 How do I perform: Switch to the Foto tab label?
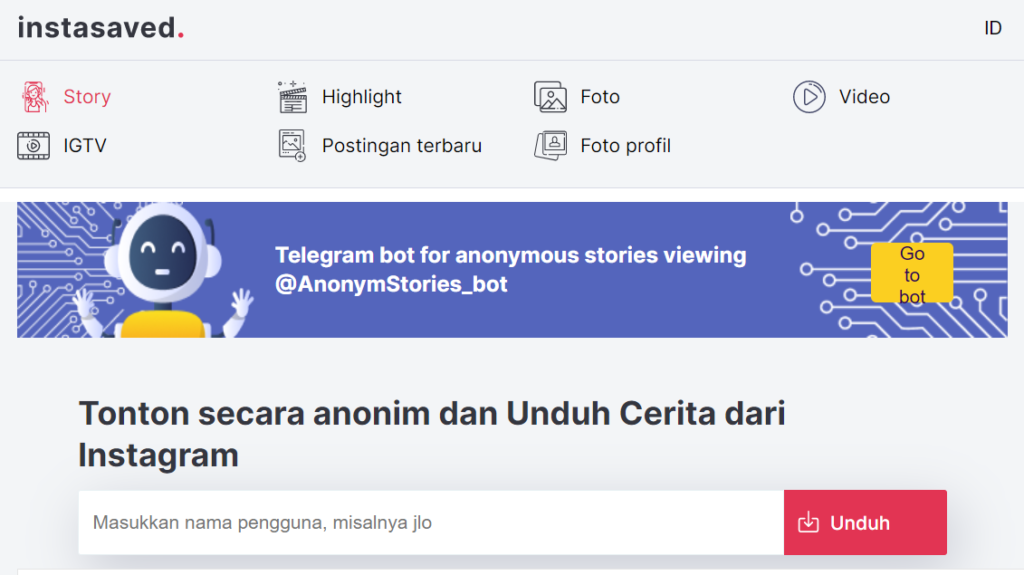600,97
